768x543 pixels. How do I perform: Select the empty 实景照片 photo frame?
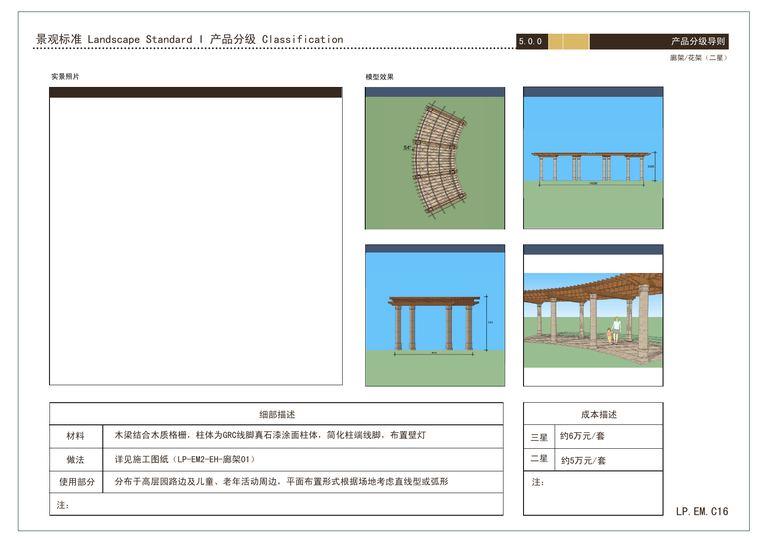(x=196, y=236)
